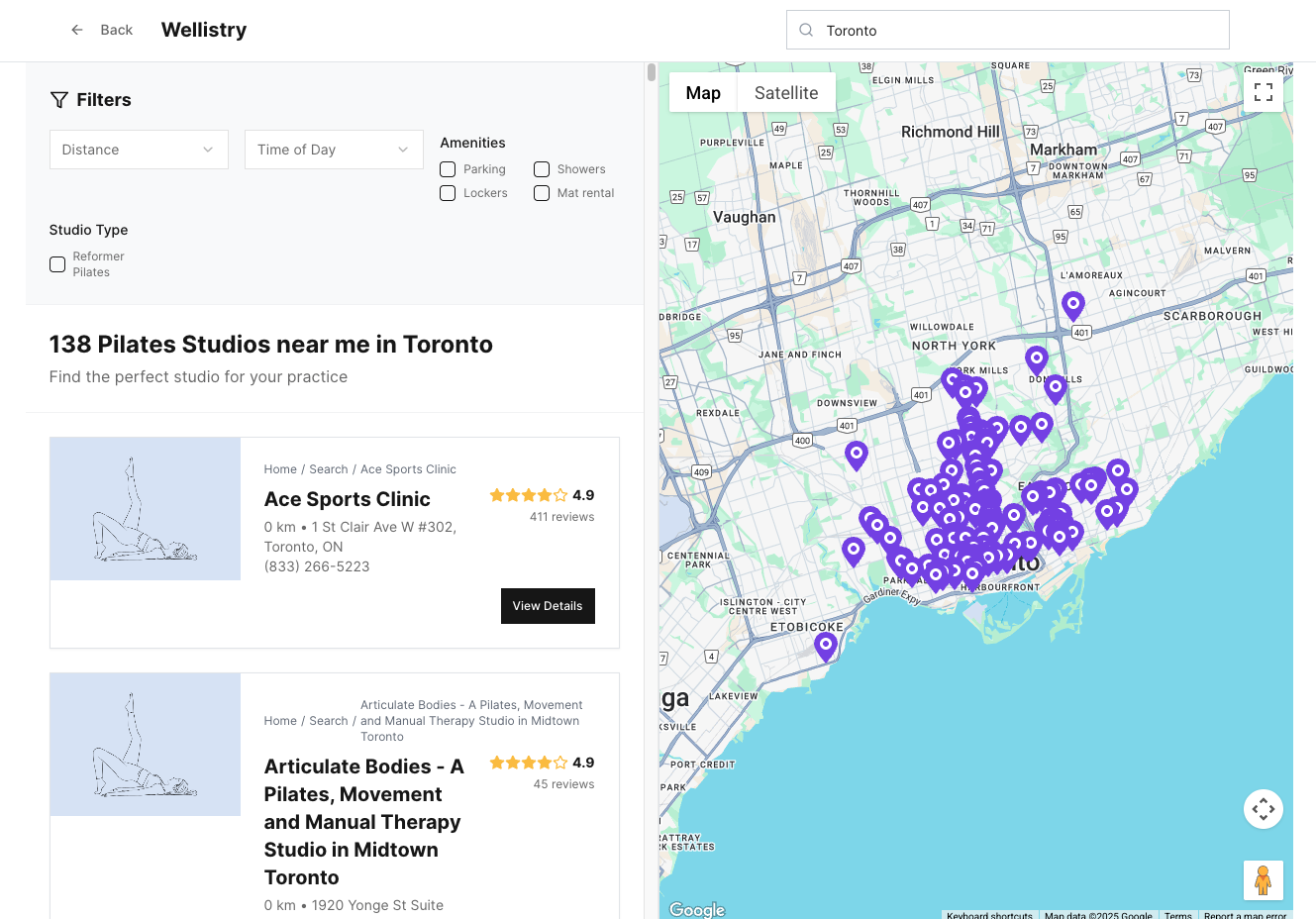This screenshot has width=1316, height=919.
Task: Click the 45 reviews text
Action: 563,784
